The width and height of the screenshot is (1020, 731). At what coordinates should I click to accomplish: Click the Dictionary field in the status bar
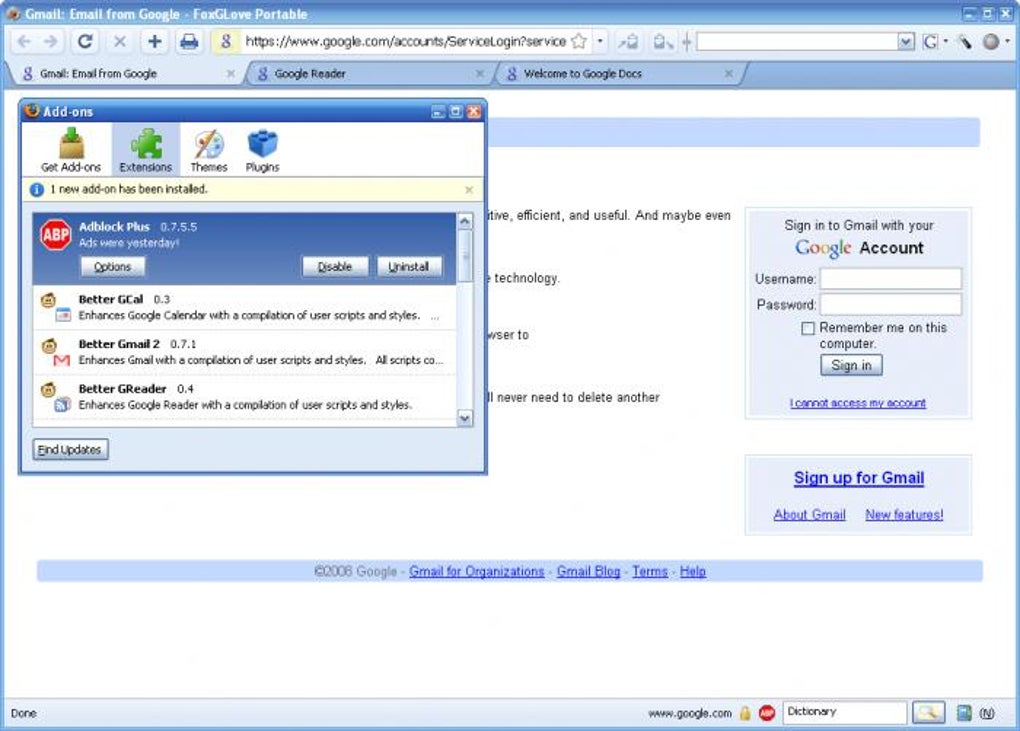(x=844, y=713)
